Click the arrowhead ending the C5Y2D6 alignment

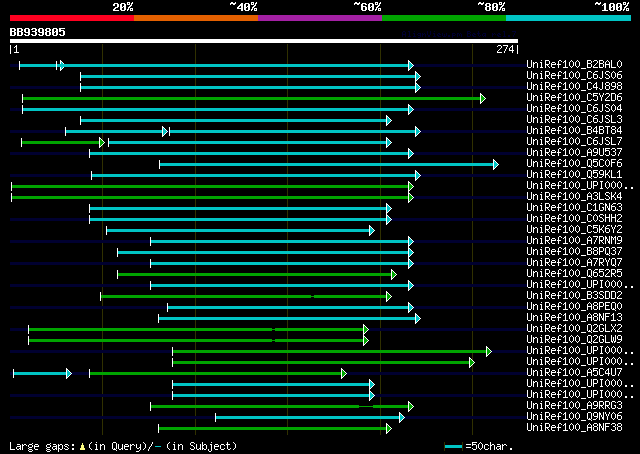pyautogui.click(x=483, y=98)
